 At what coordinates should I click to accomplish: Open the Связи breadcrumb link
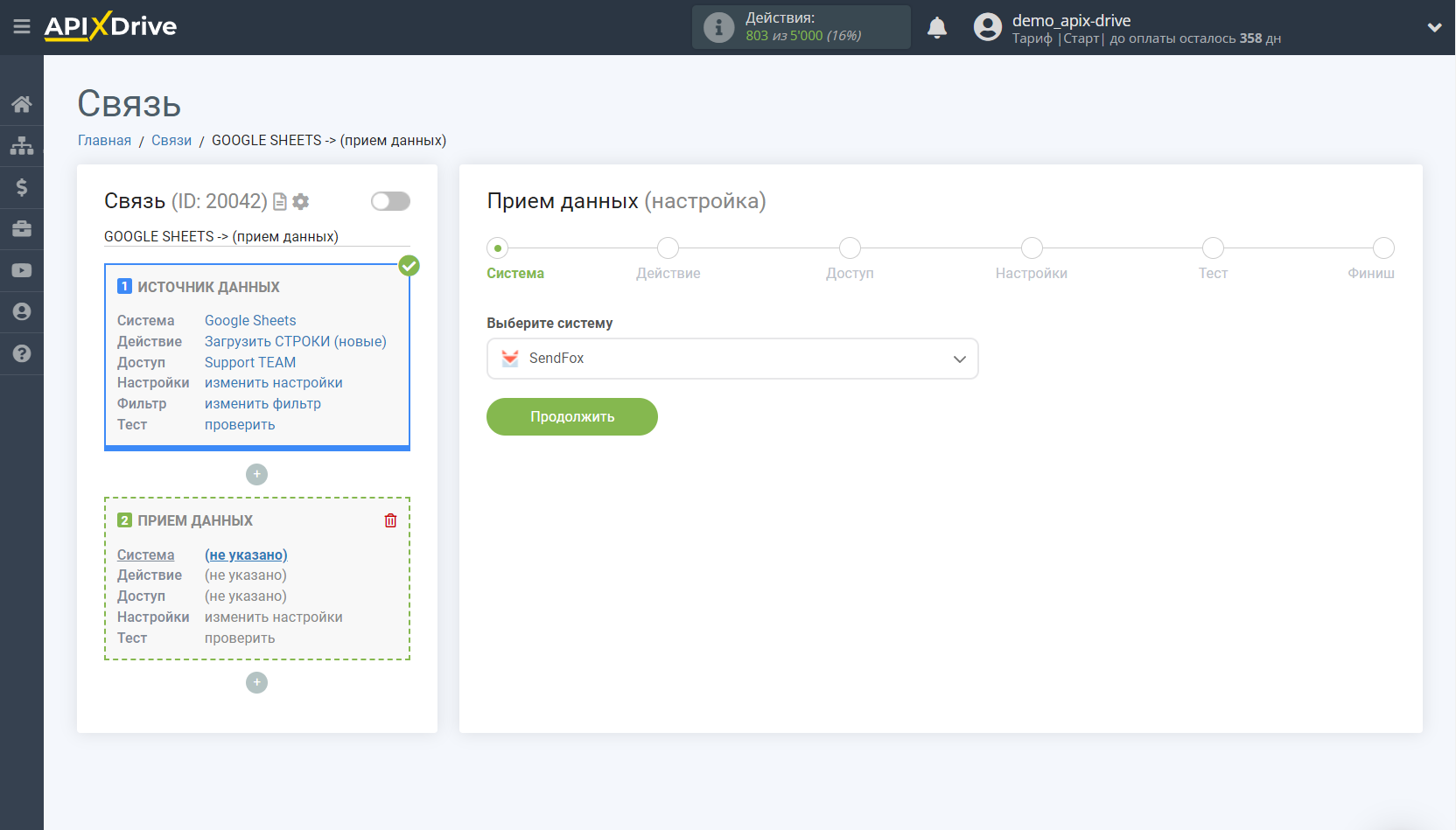[x=171, y=140]
